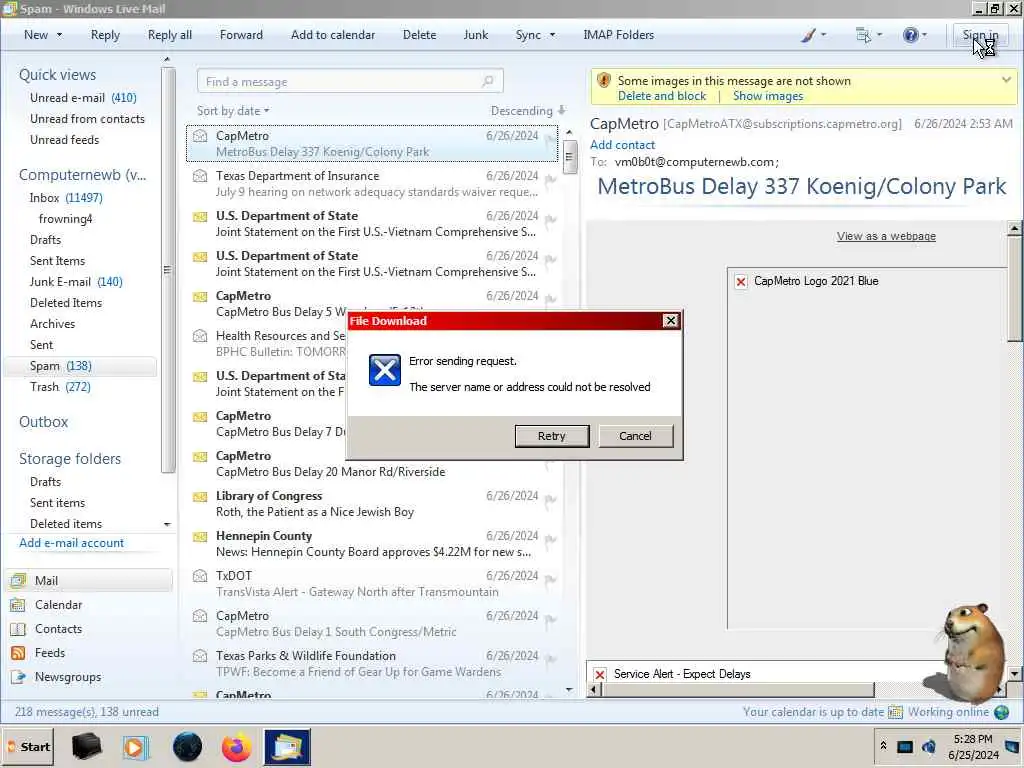This screenshot has width=1024, height=768.
Task: Click the media player icon in taskbar
Action: 136,747
